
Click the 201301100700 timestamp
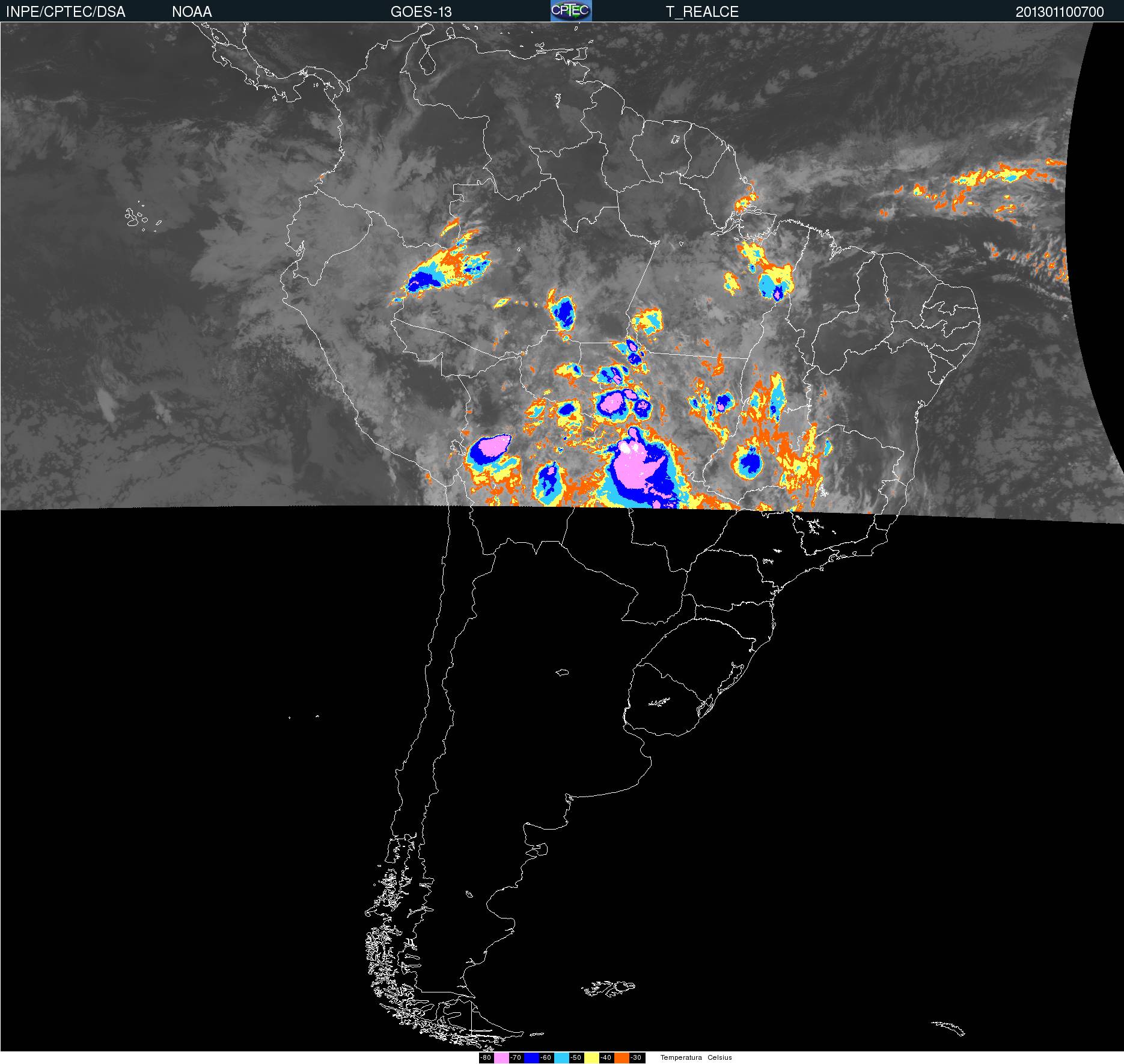click(x=1060, y=12)
